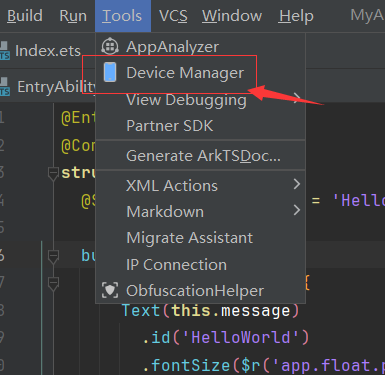Viewport: 385px width, 375px height.
Task: Open the Run menu
Action: 73,16
